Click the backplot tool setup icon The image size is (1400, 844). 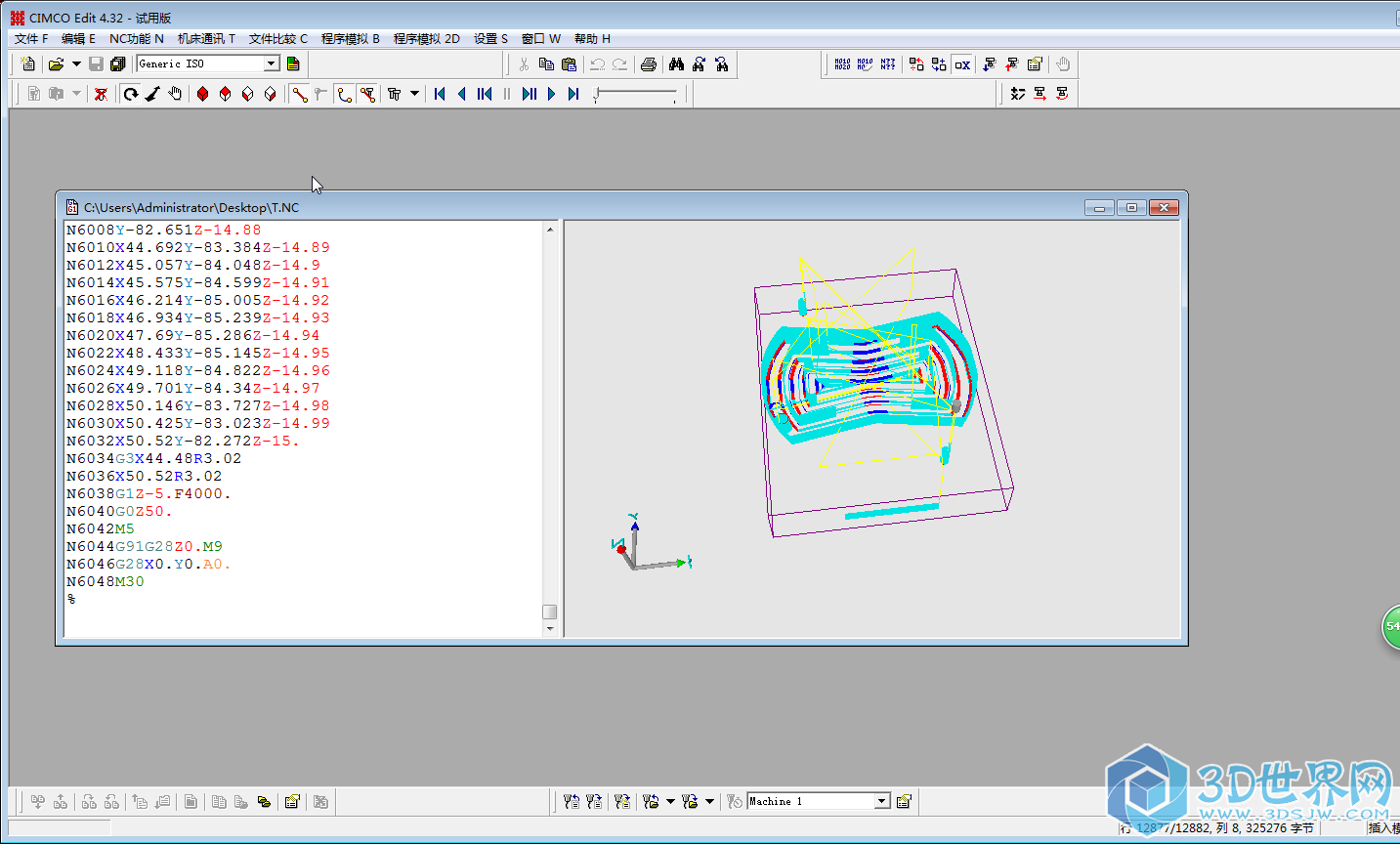point(395,94)
